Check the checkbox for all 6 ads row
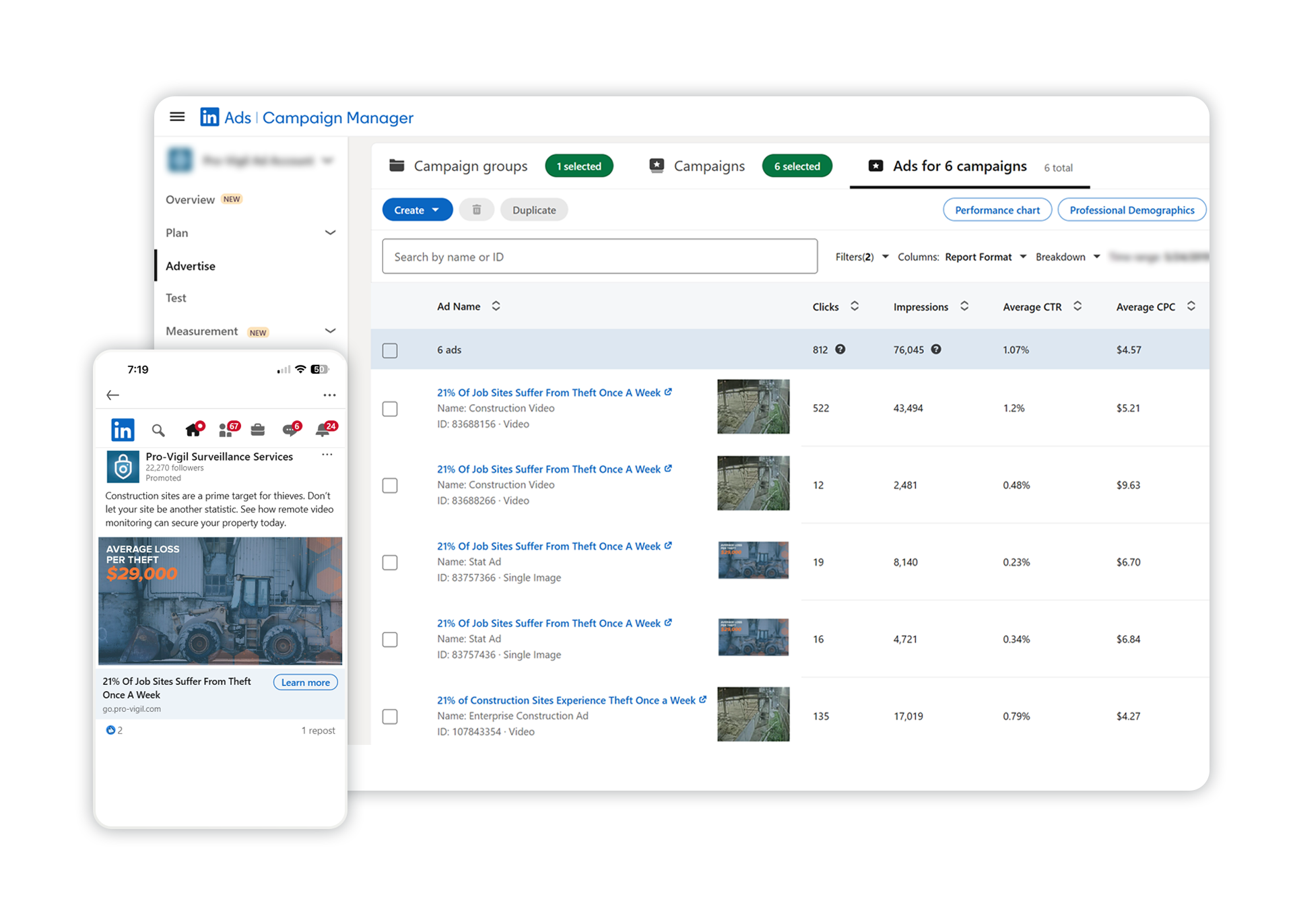1293x924 pixels. 389,350
